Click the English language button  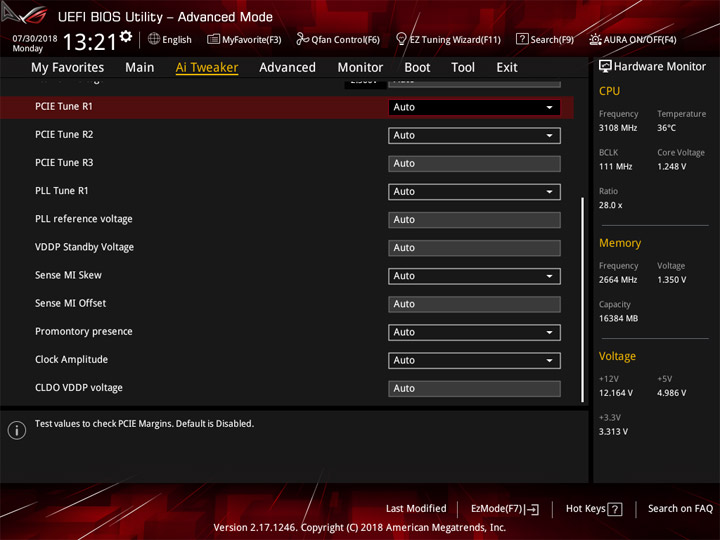[170, 39]
